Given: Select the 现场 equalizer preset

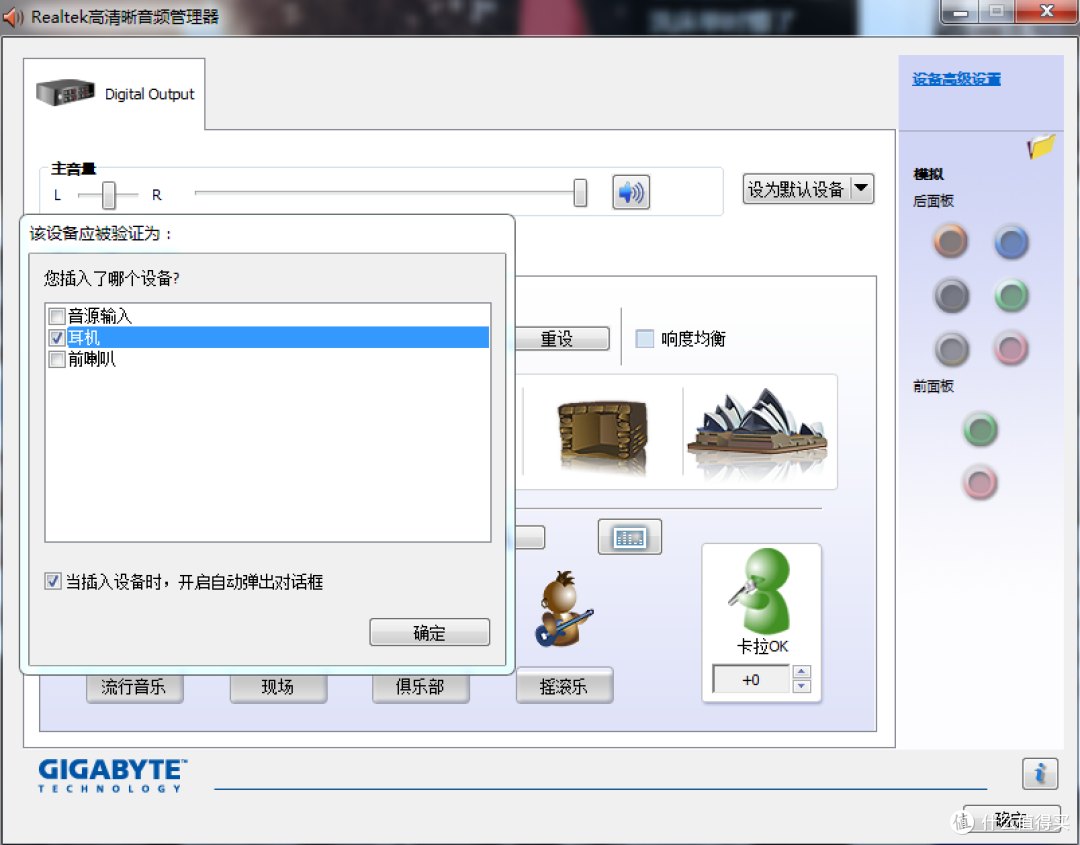Looking at the screenshot, I should 278,686.
